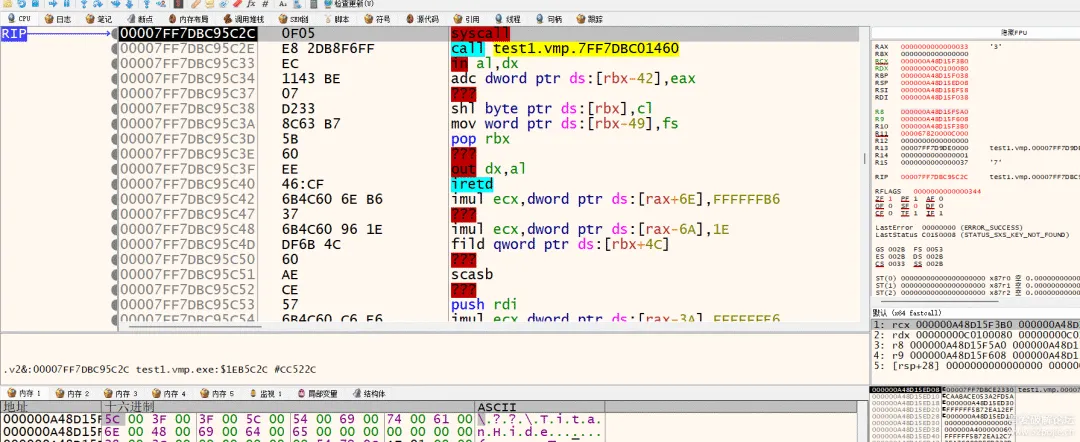Switch to the 日志 (Log) tab

tap(56, 19)
